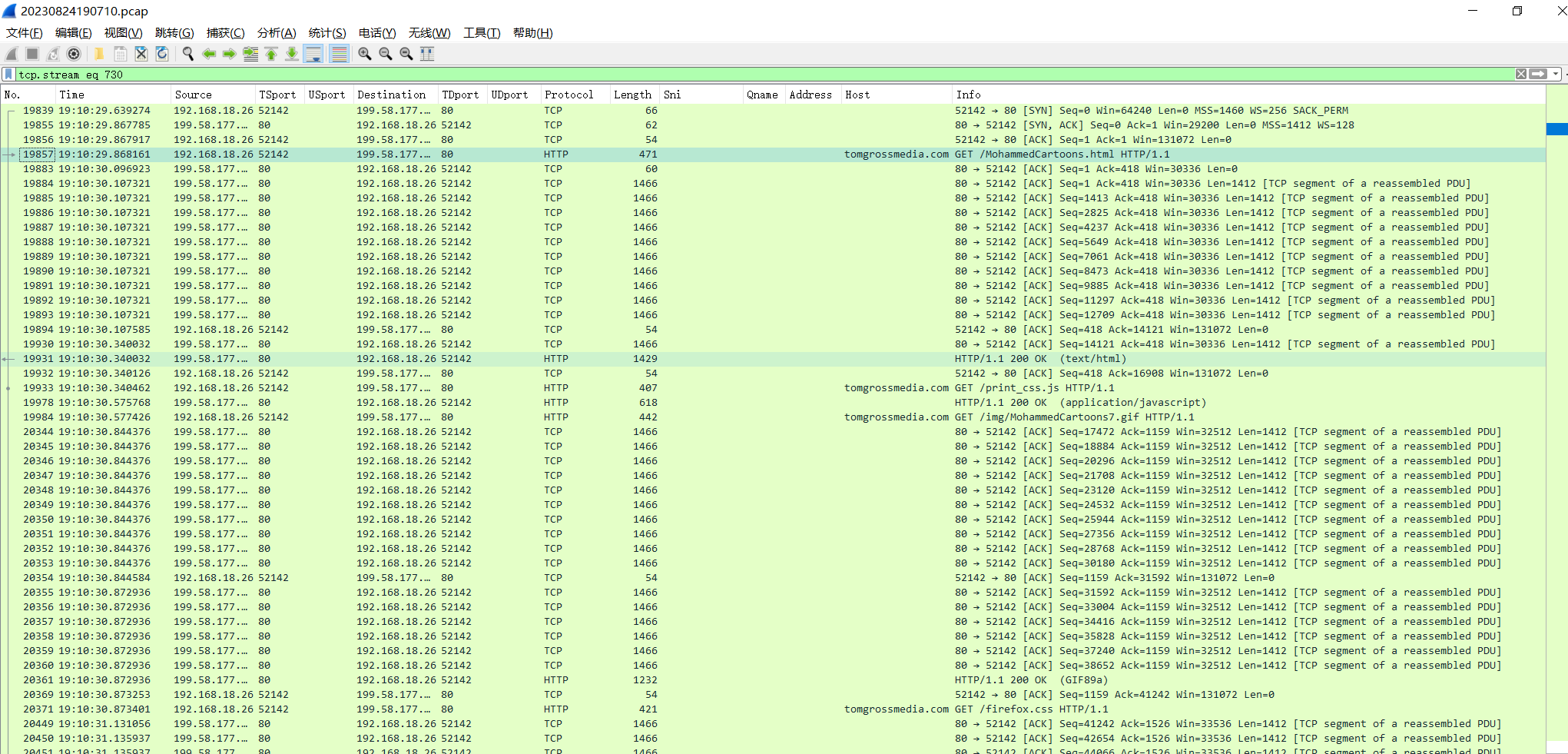Open capture options gear icon
Image resolution: width=1568 pixels, height=754 pixels.
[x=74, y=54]
